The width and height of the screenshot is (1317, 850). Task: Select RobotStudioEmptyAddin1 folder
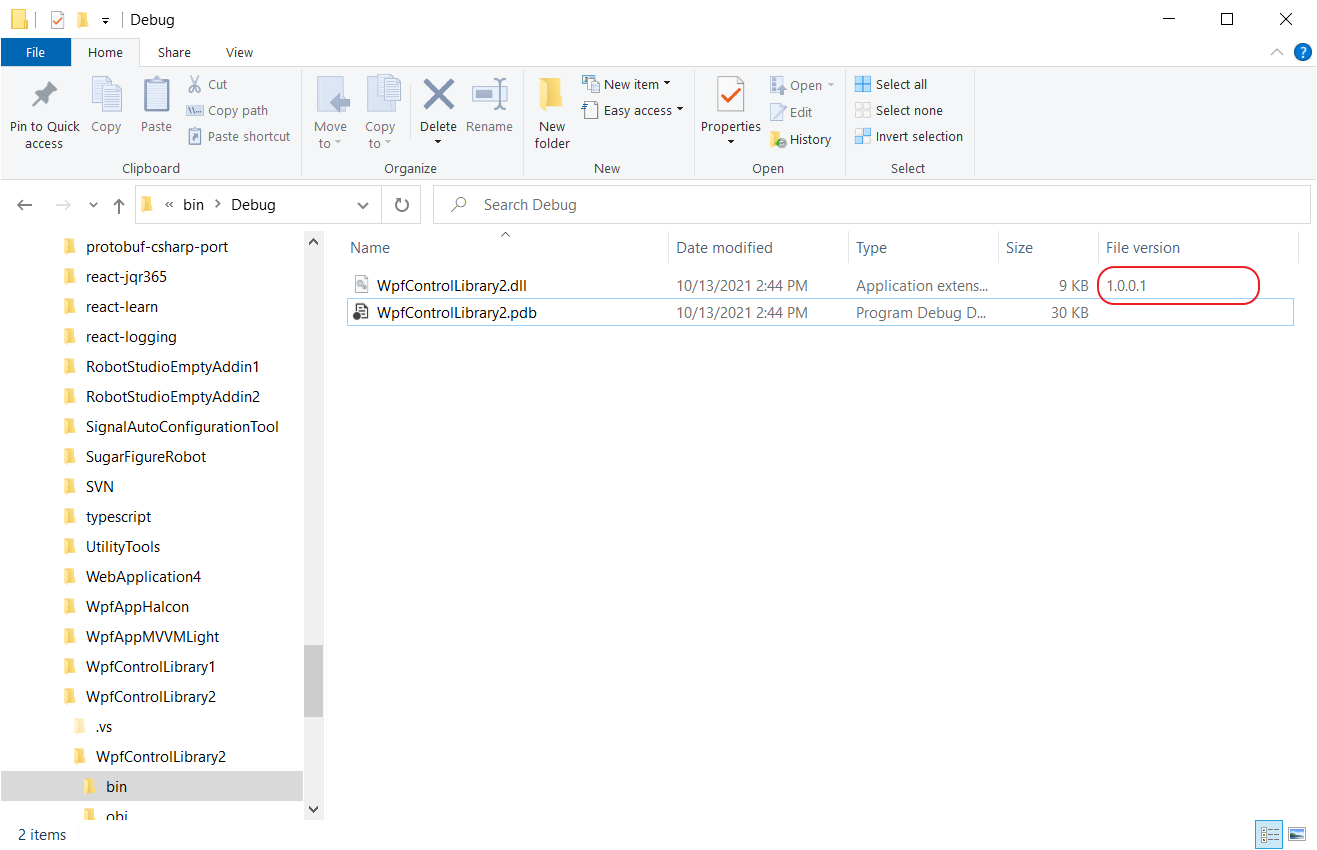tap(172, 367)
